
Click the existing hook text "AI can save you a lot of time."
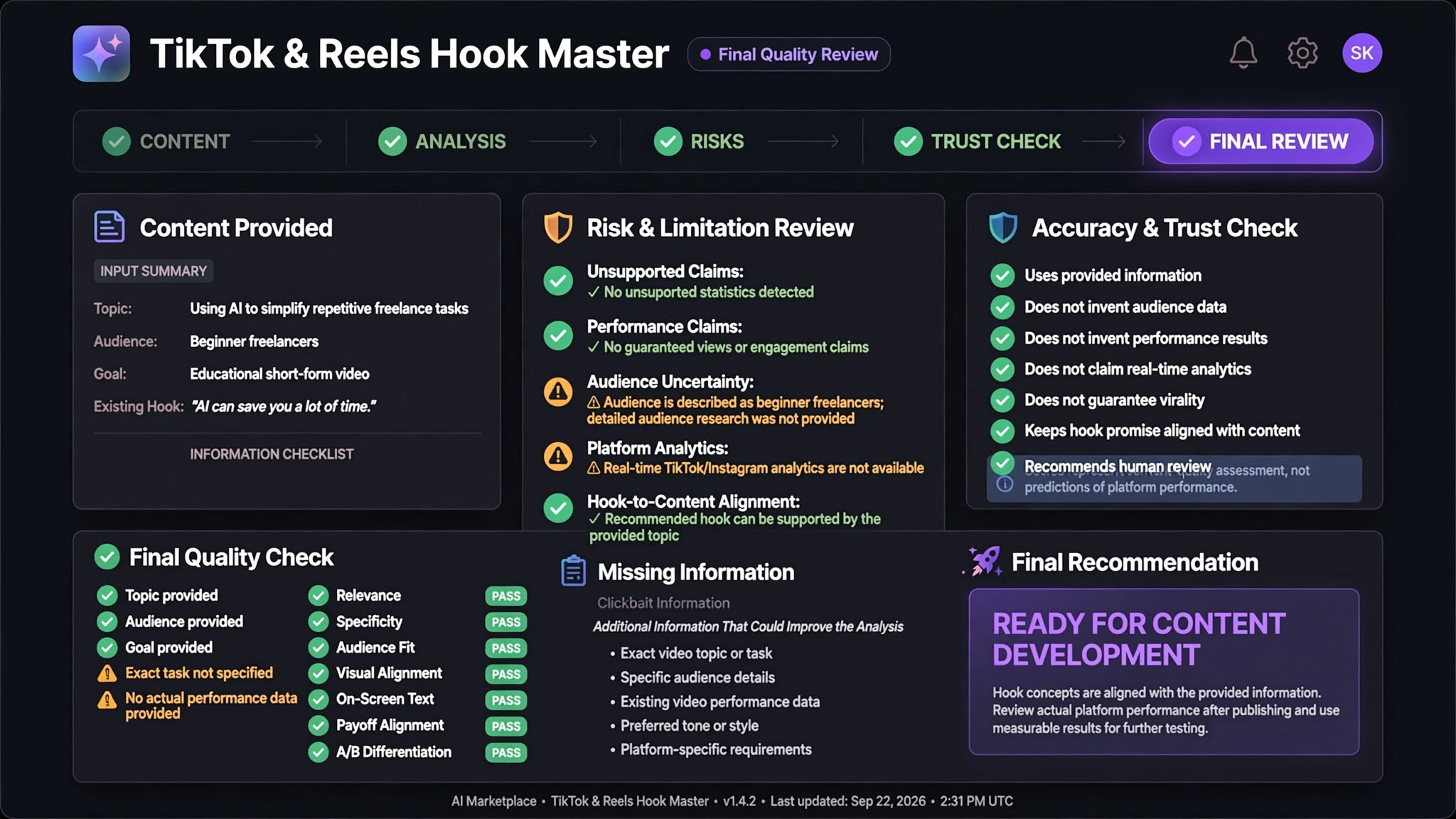[x=284, y=407]
